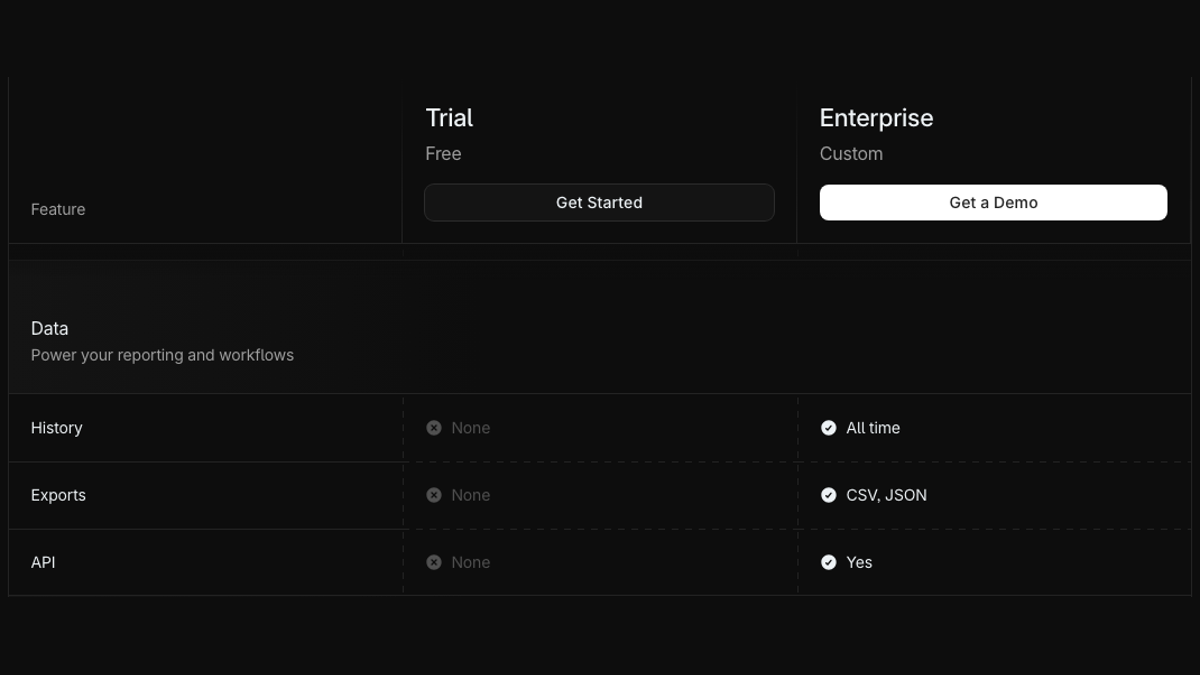Click the "All time" value
Image resolution: width=1200 pixels, height=675 pixels.
pyautogui.click(x=873, y=428)
